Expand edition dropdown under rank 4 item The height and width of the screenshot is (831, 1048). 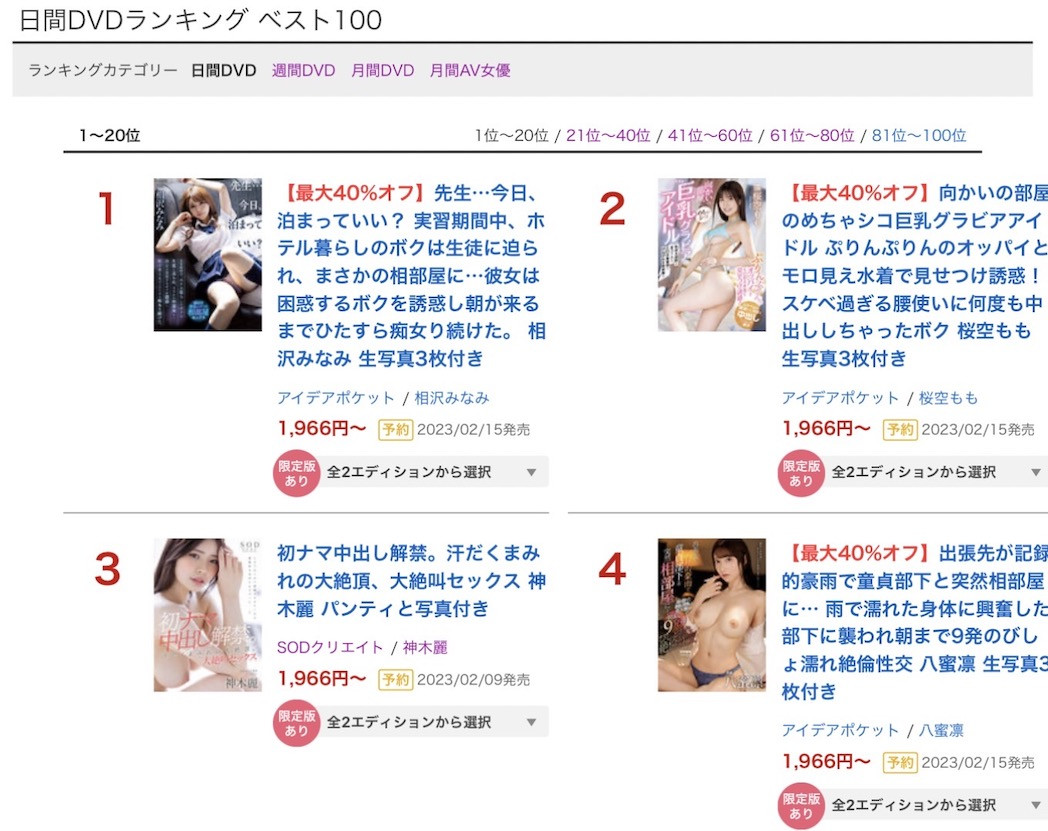click(934, 805)
